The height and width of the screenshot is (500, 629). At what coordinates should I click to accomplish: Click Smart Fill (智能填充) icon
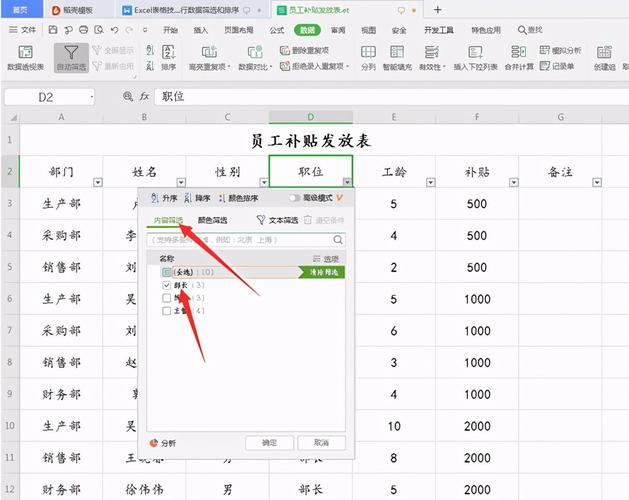click(x=397, y=58)
